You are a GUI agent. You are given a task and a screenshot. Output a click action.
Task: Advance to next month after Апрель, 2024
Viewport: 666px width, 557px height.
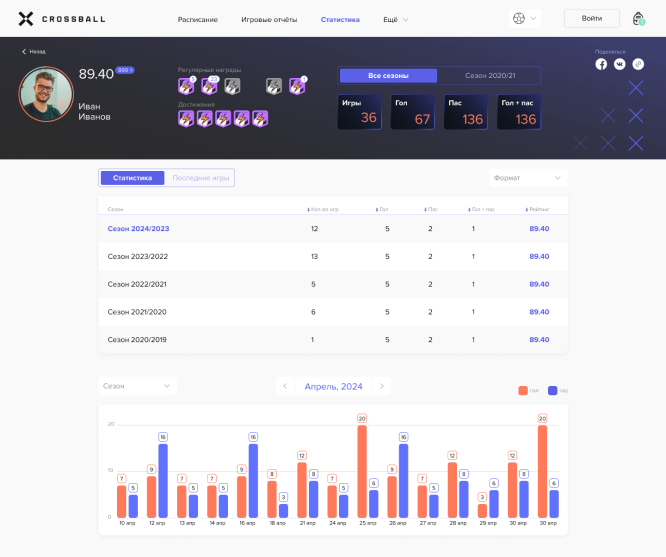381,386
